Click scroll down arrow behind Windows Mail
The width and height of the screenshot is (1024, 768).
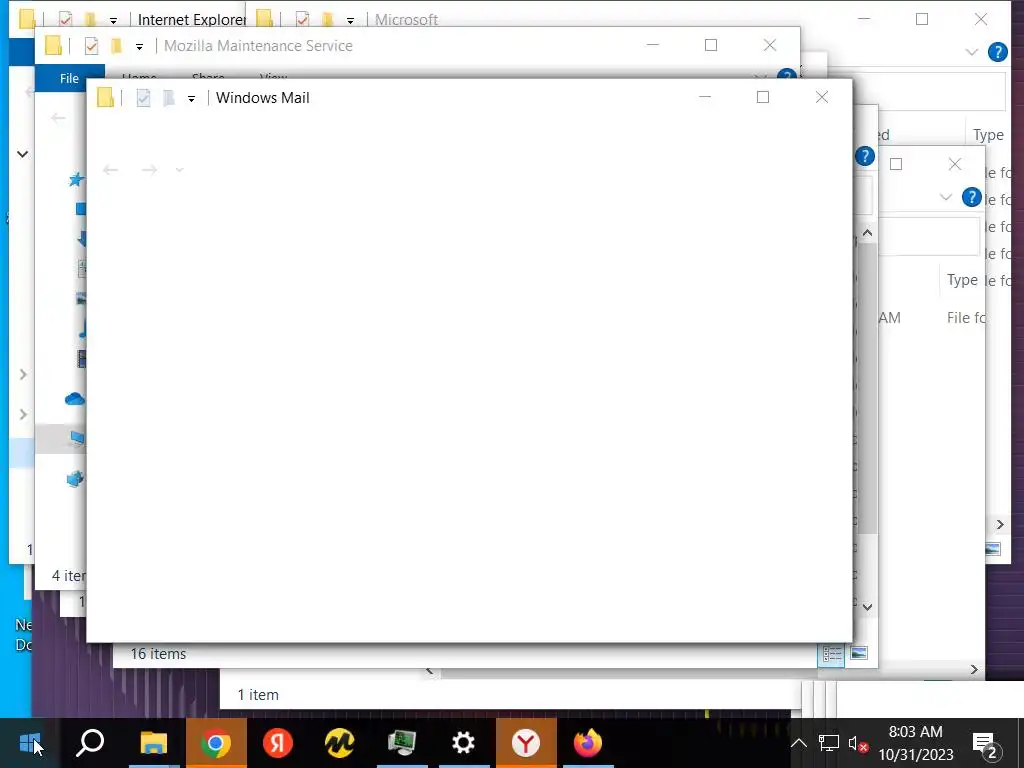click(x=867, y=607)
